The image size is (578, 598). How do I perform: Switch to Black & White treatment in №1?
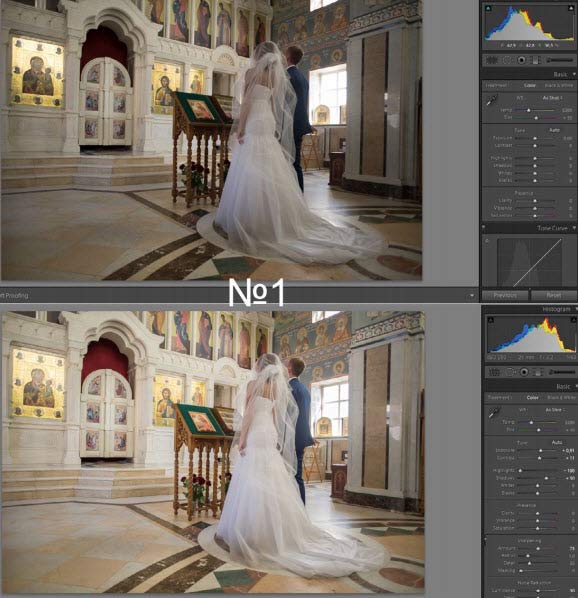pos(559,85)
